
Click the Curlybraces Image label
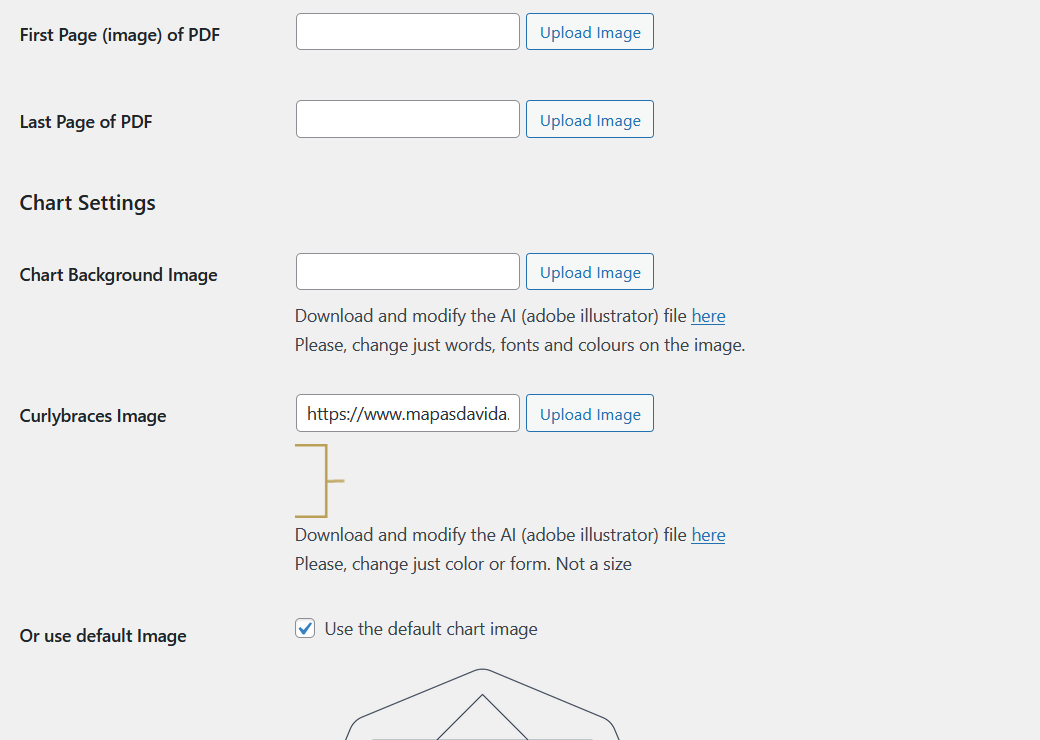[x=92, y=415]
